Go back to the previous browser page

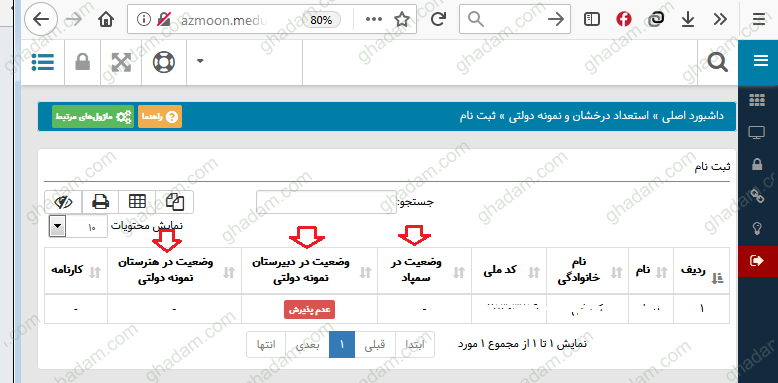(40, 19)
